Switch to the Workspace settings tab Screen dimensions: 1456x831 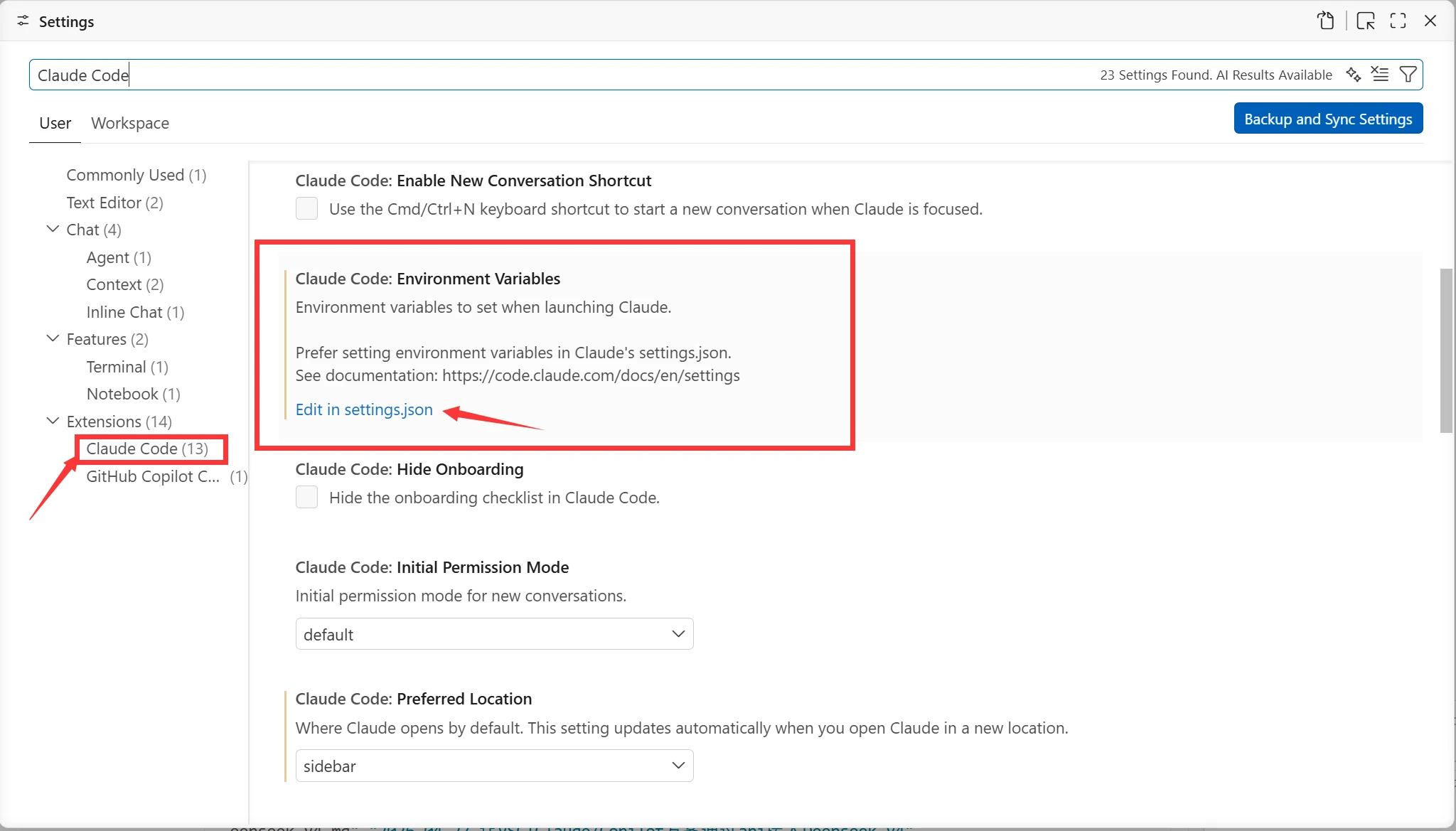[130, 123]
